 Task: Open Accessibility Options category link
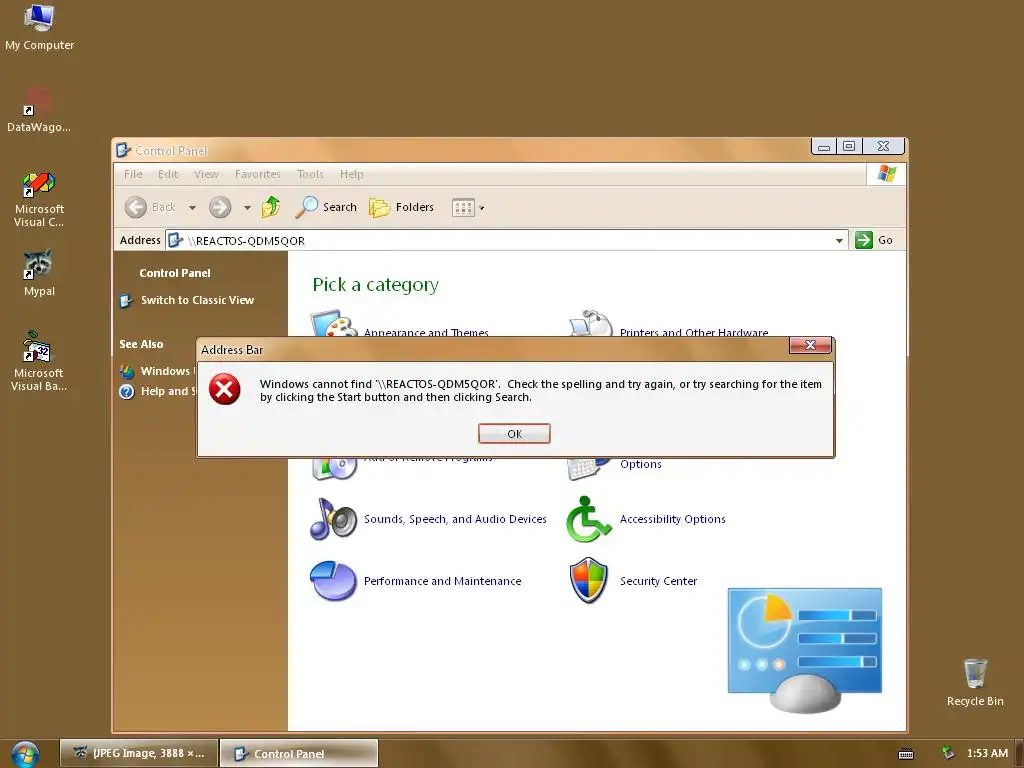[673, 519]
